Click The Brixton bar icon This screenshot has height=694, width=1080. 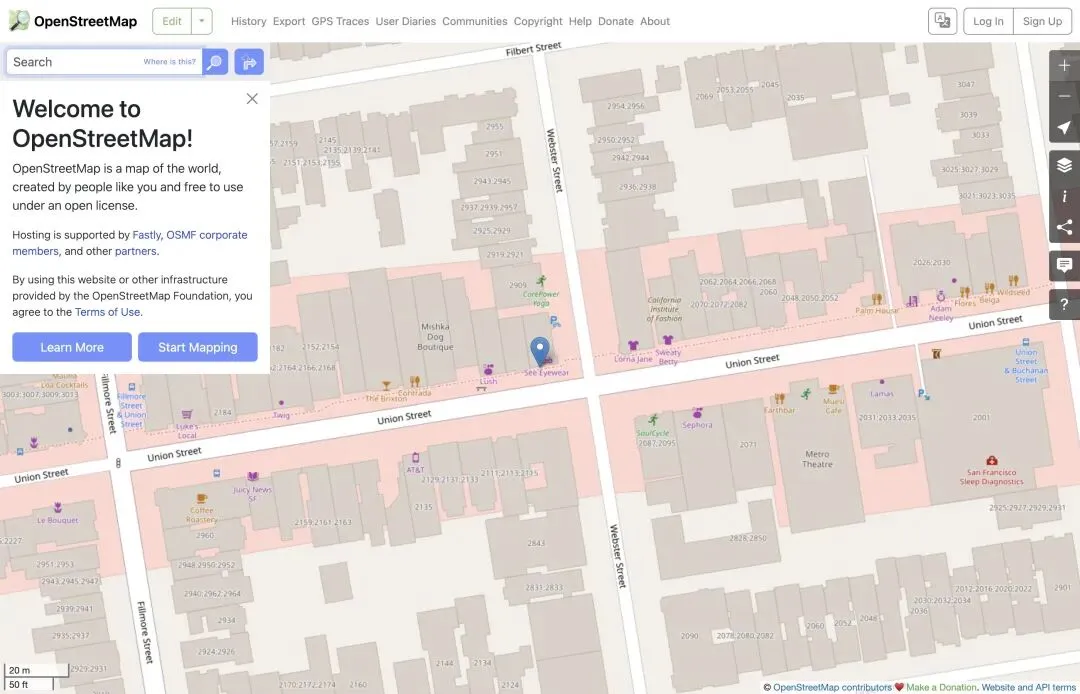[x=386, y=386]
